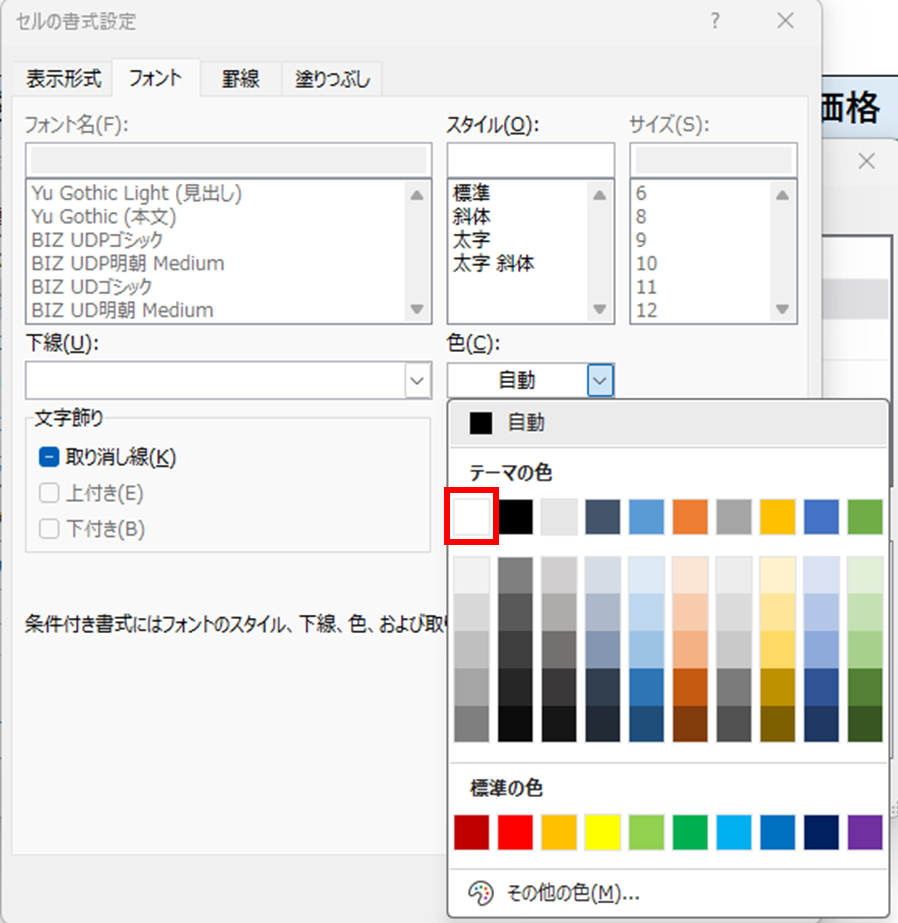Open その他の色 dialog
Image resolution: width=898 pixels, height=923 pixels.
click(x=668, y=893)
